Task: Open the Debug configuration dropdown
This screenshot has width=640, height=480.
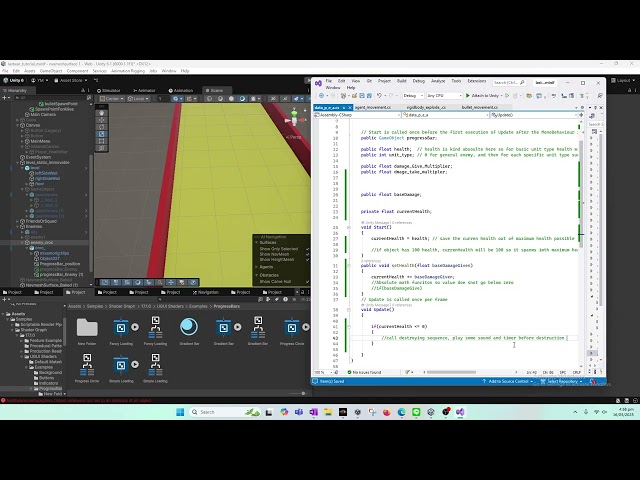Action: tap(412, 95)
